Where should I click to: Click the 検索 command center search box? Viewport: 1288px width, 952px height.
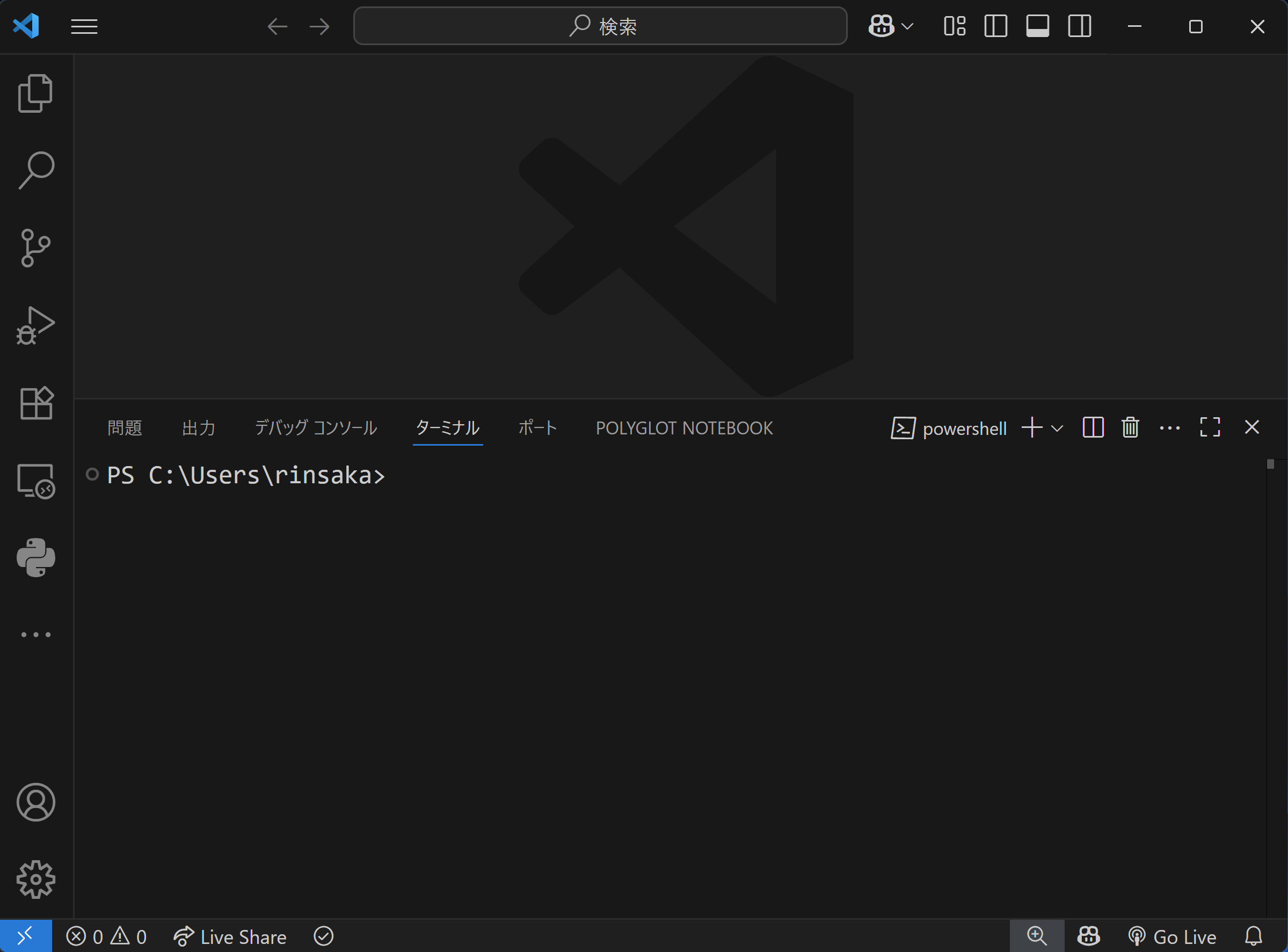click(600, 26)
